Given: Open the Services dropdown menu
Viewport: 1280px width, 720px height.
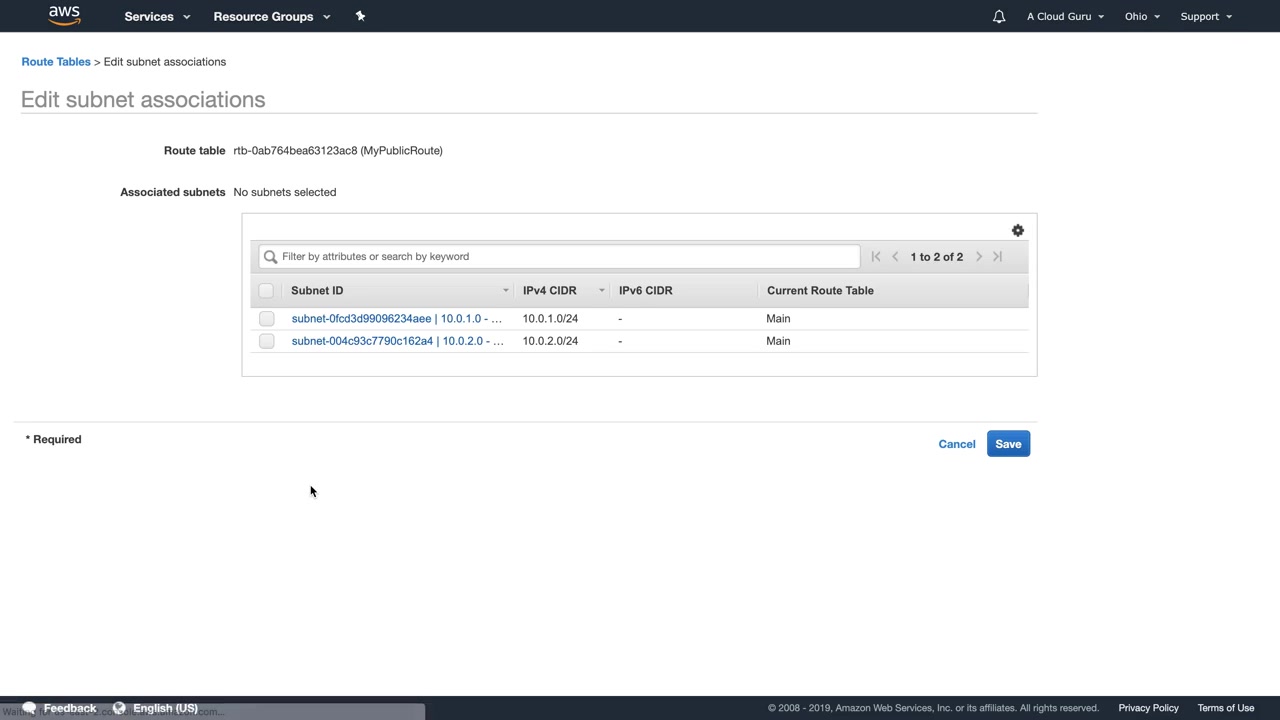Looking at the screenshot, I should (x=156, y=16).
